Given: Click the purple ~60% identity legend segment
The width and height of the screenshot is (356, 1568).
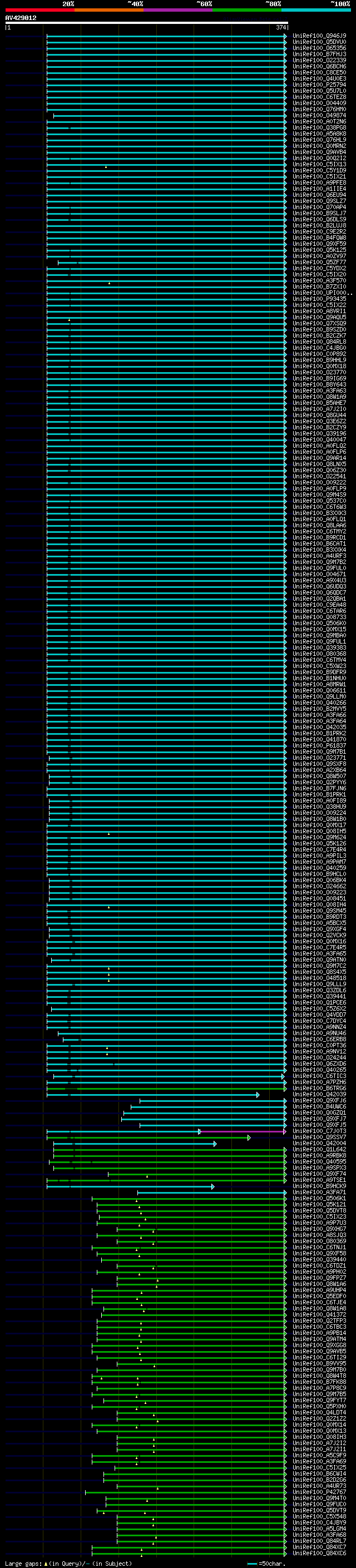Looking at the screenshot, I should (x=179, y=10).
